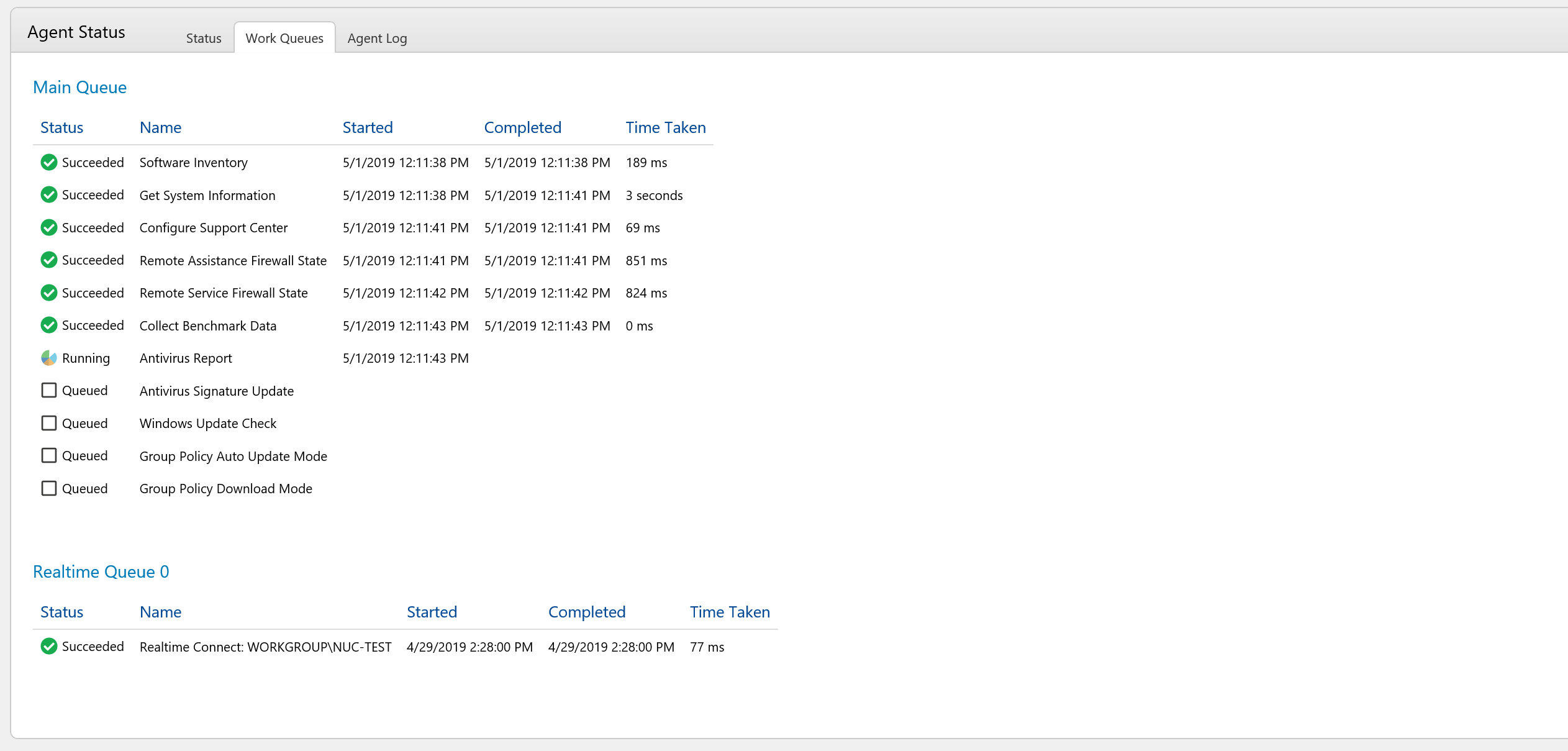Click the Windows Update Check task name
This screenshot has height=751, width=1568.
[208, 424]
